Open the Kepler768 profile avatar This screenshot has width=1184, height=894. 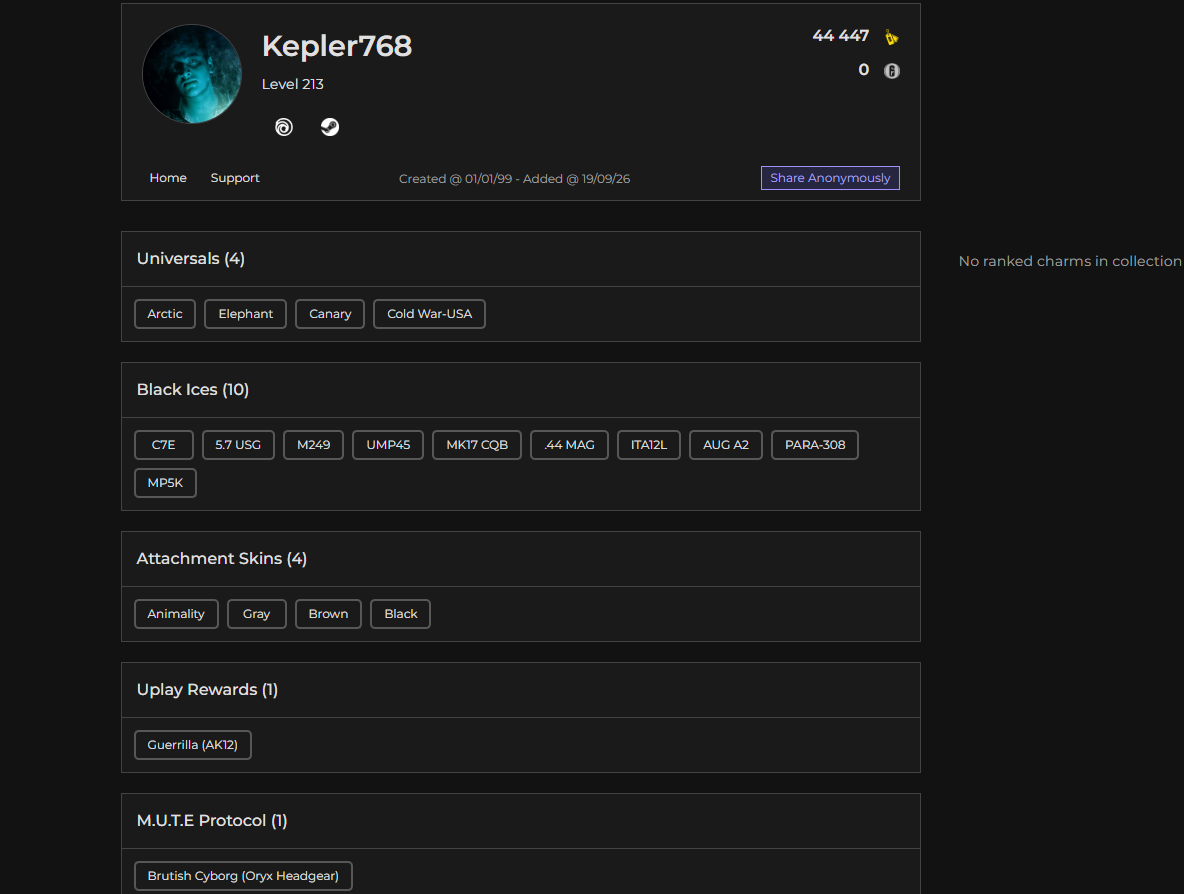(192, 74)
